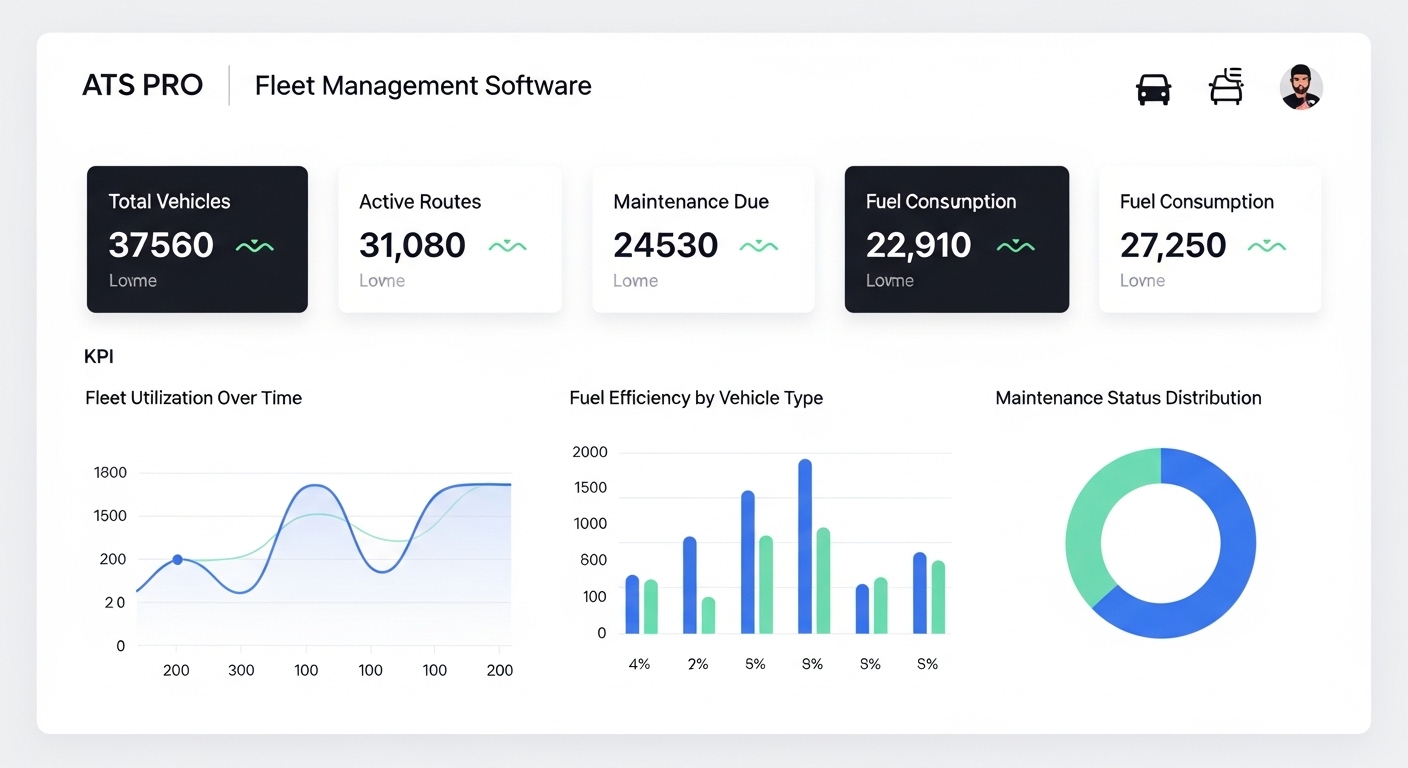Click the ATS PRO logo text
1408x768 pixels.
tap(142, 86)
